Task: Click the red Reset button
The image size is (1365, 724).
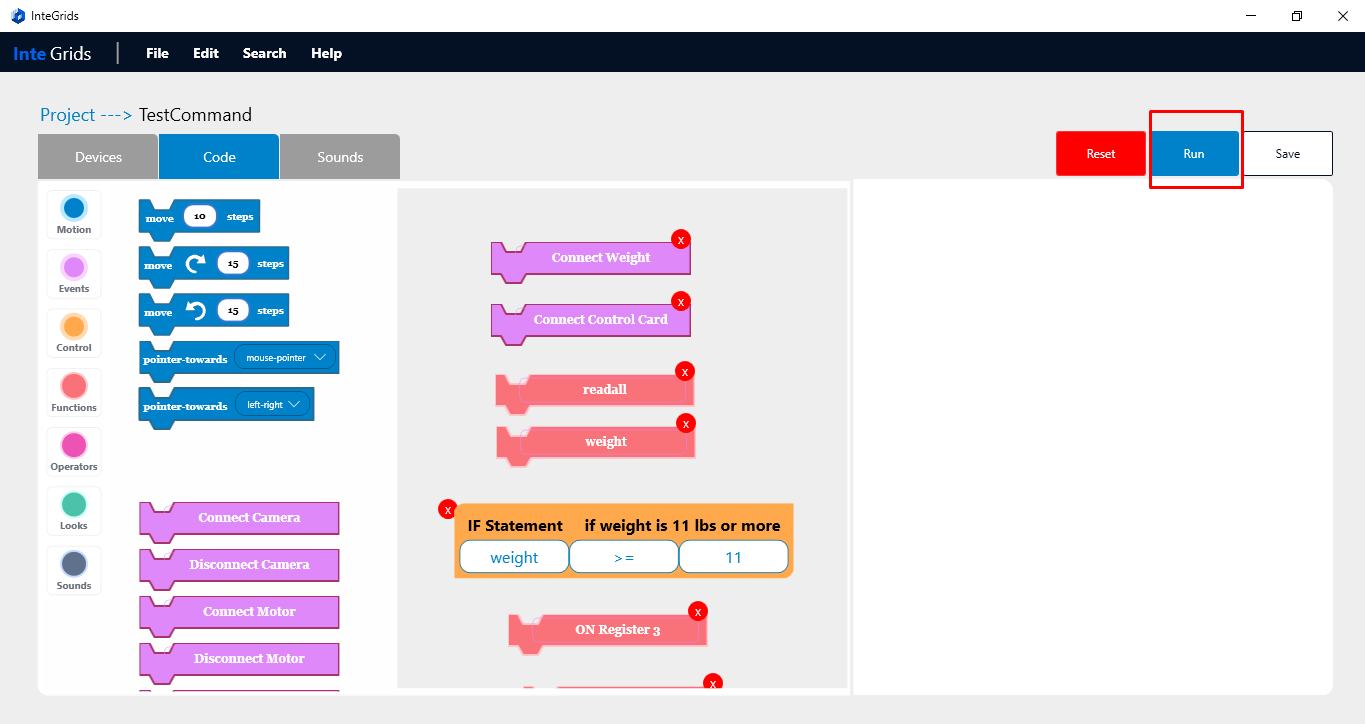Action: point(1101,153)
